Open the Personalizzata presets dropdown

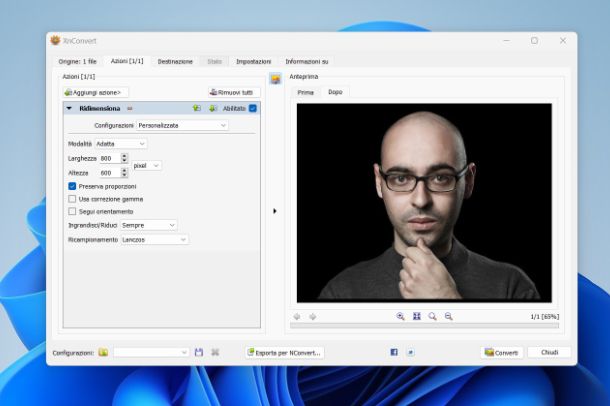(x=182, y=125)
